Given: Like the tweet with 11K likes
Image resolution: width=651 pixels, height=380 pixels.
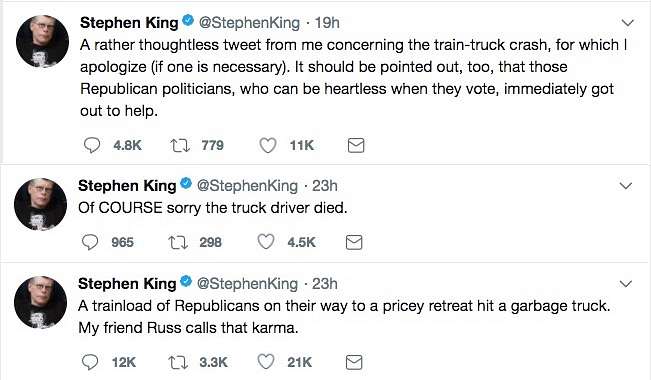Looking at the screenshot, I should pyautogui.click(x=267, y=145).
